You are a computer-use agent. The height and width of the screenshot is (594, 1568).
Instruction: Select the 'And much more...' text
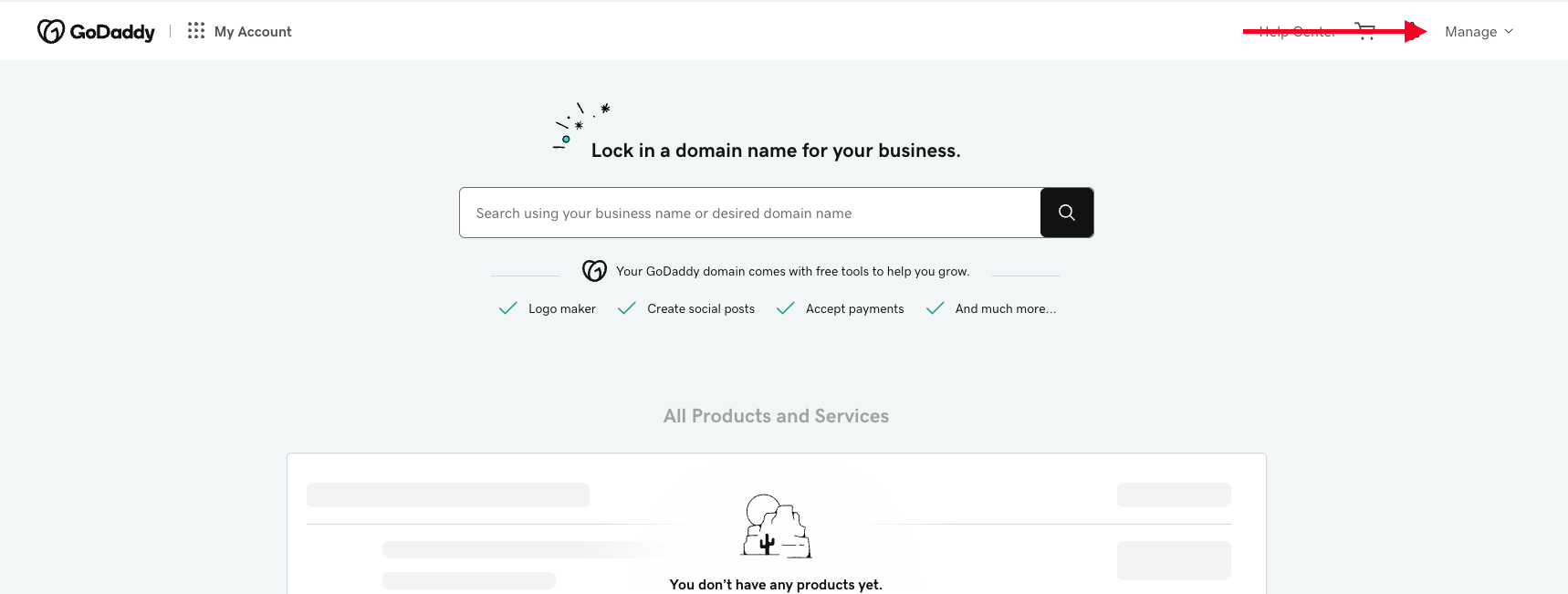(1006, 309)
